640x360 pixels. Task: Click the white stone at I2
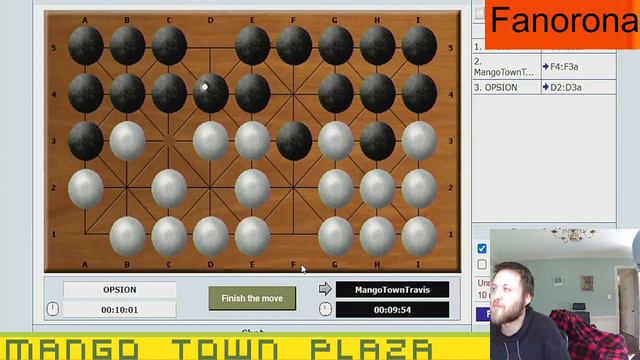click(419, 189)
